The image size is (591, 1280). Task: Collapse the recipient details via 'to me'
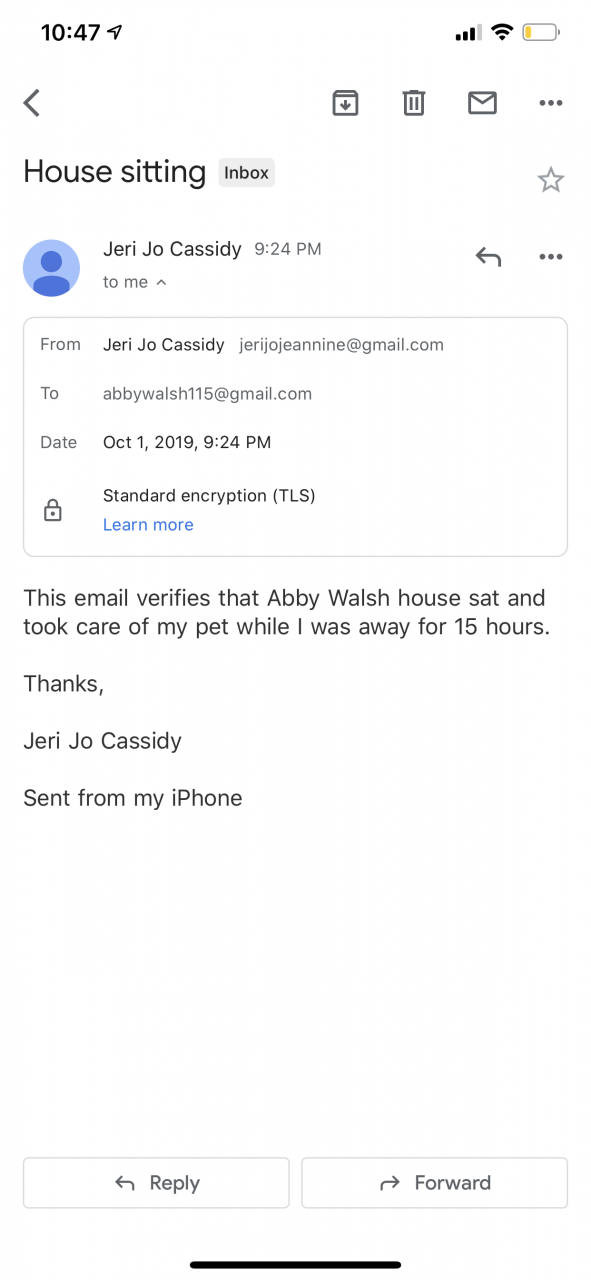click(x=135, y=282)
